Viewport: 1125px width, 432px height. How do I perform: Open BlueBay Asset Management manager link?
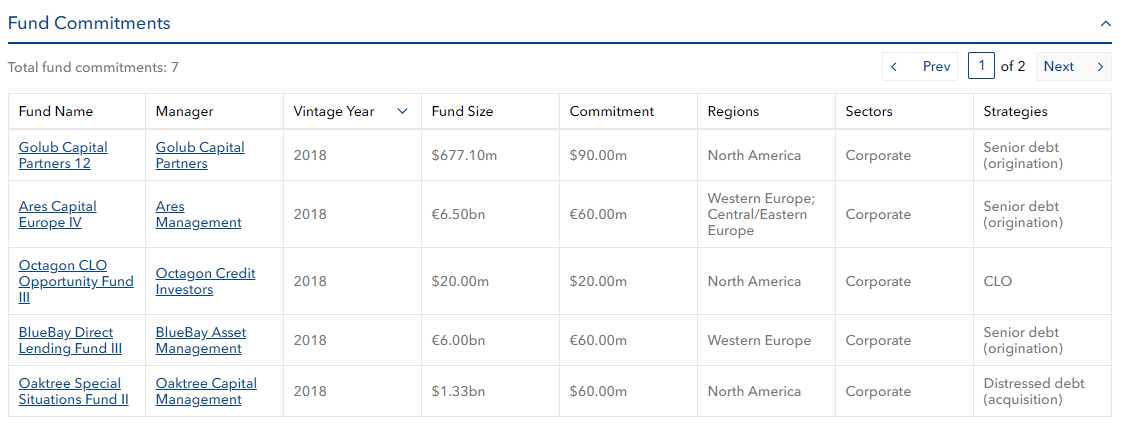click(201, 340)
